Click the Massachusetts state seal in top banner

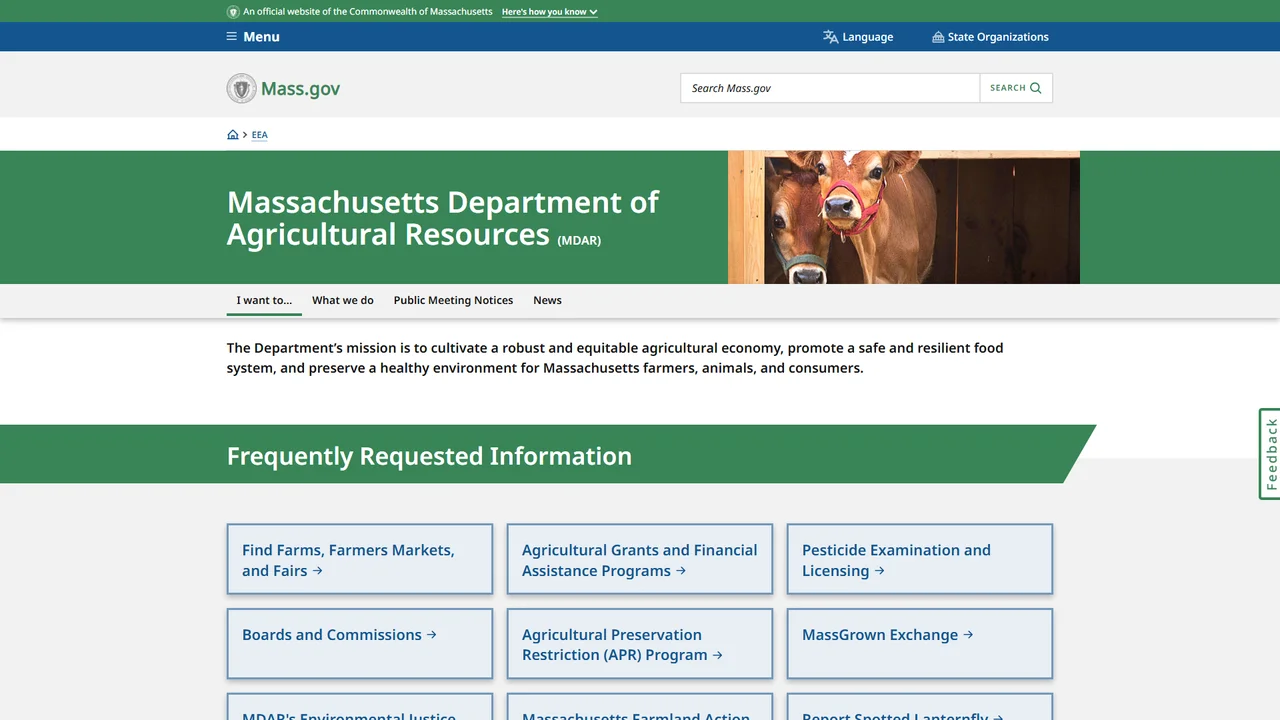click(233, 12)
